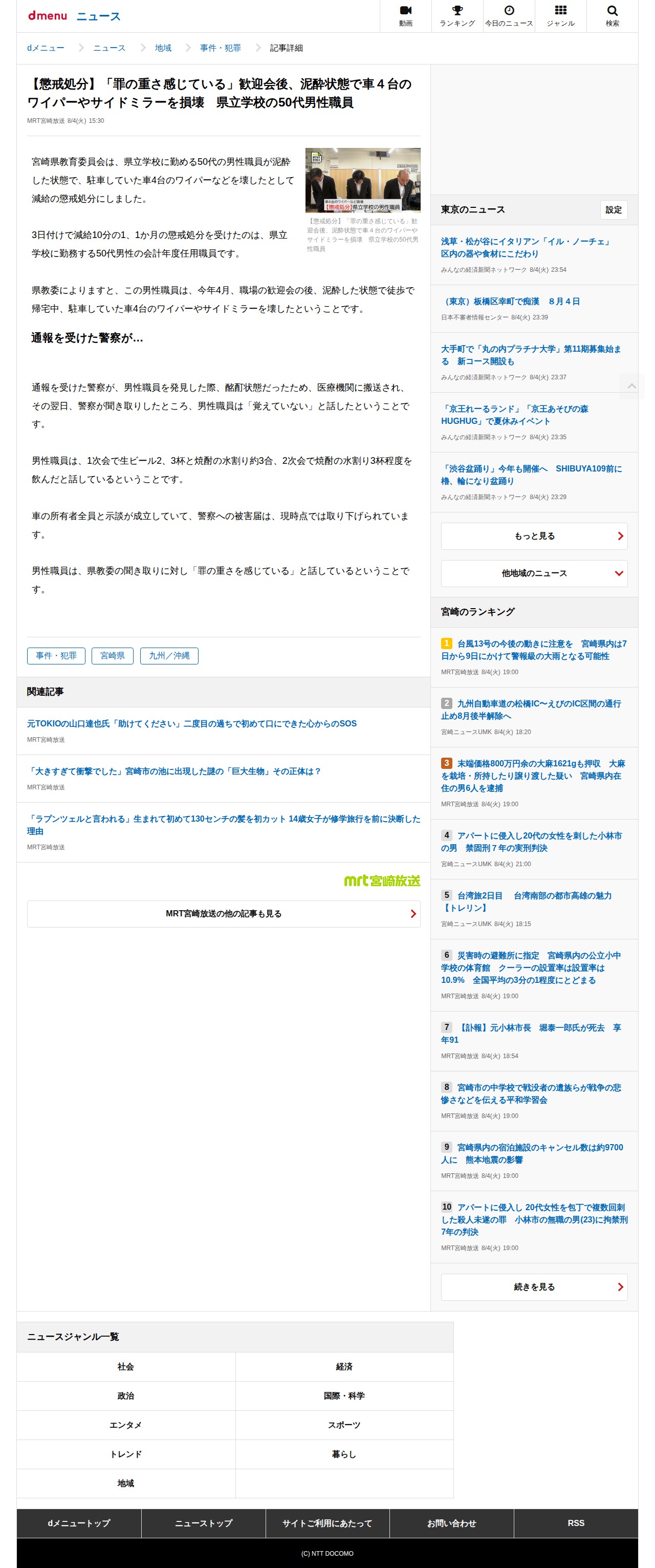The height and width of the screenshot is (1568, 655).
Task: Click footer ニューストップ
Action: [x=203, y=1523]
